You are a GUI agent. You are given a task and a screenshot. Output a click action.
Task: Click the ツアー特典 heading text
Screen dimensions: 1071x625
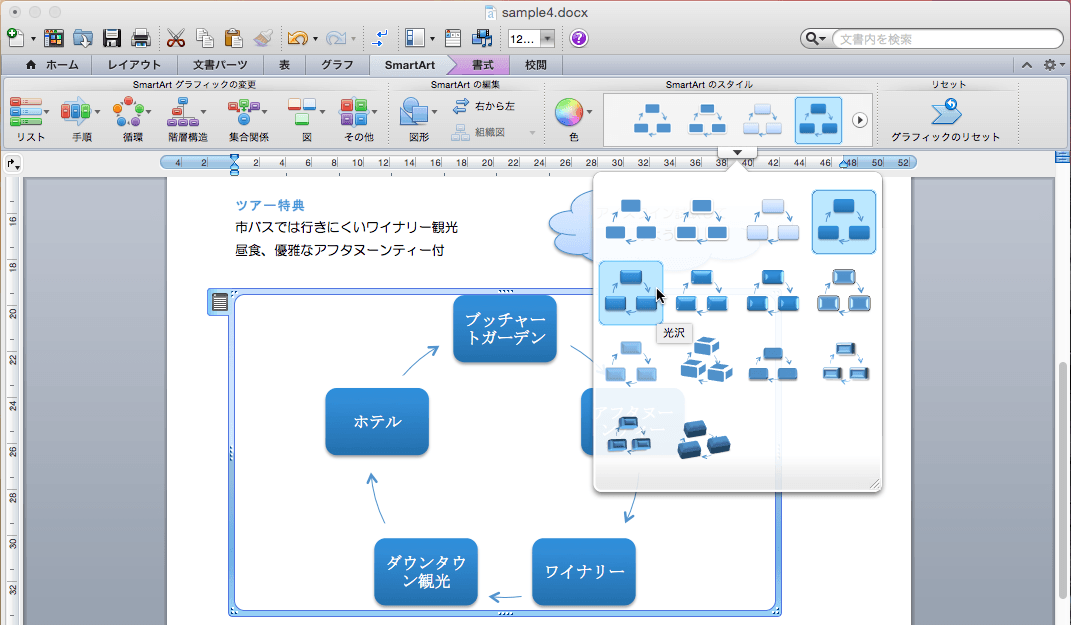point(270,205)
